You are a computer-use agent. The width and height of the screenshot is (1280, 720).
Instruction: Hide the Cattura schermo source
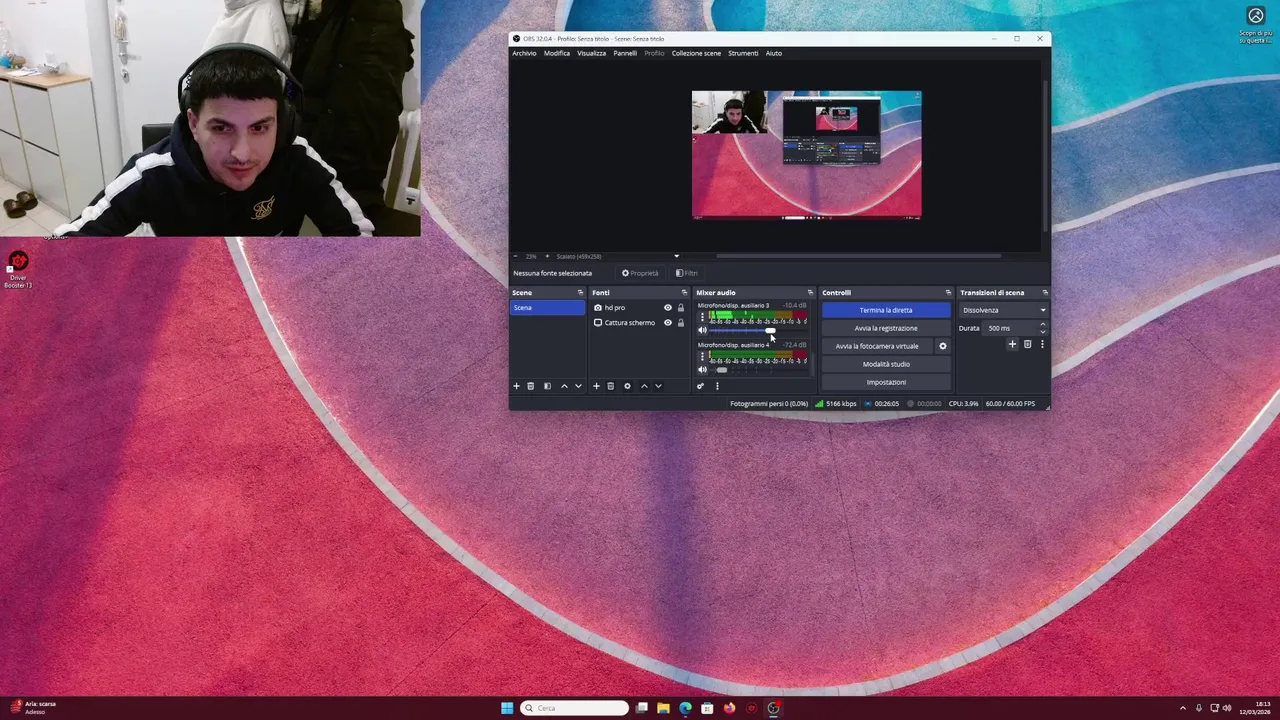668,323
